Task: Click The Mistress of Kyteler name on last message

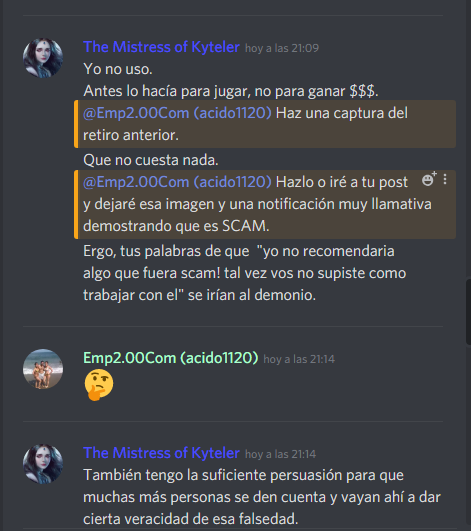Action: (162, 453)
